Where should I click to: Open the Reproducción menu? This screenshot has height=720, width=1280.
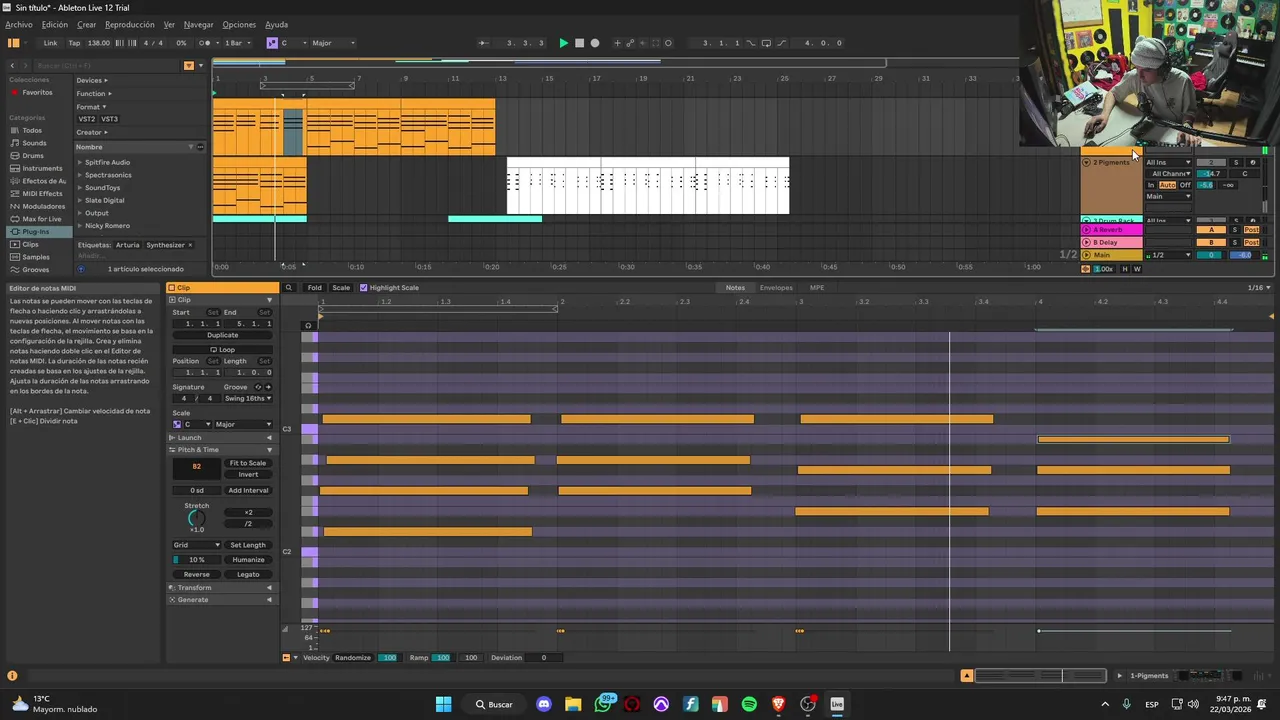[x=130, y=24]
